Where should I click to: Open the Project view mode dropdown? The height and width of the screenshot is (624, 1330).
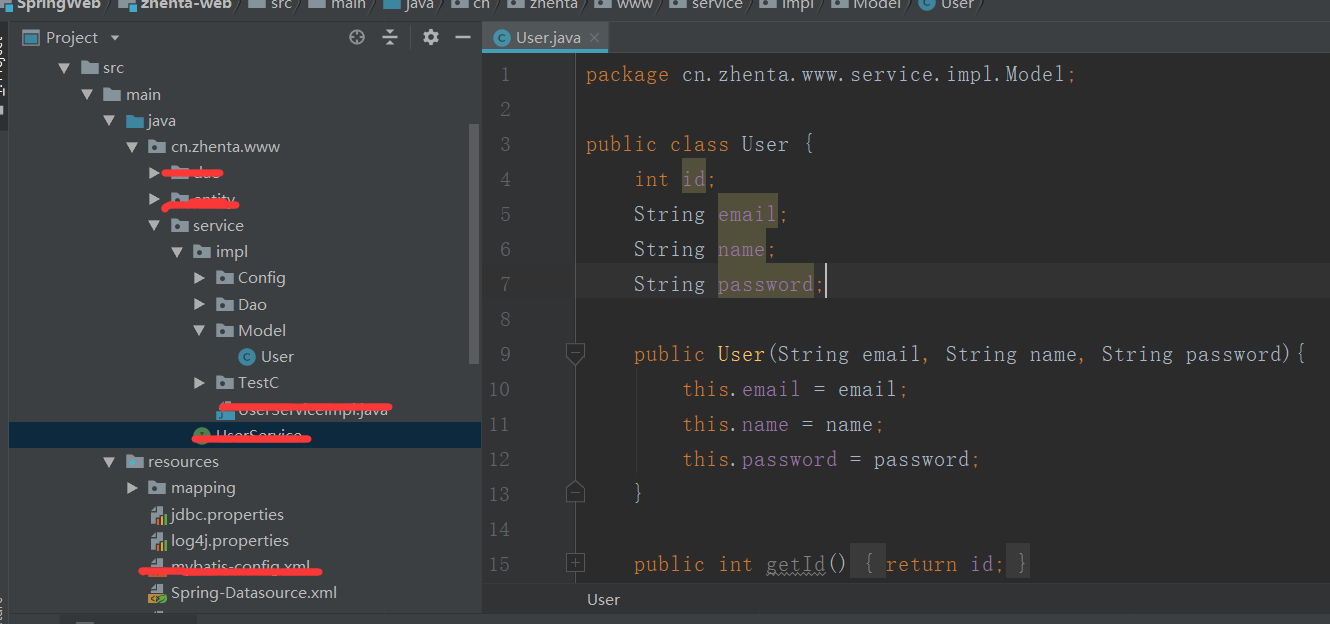point(114,38)
